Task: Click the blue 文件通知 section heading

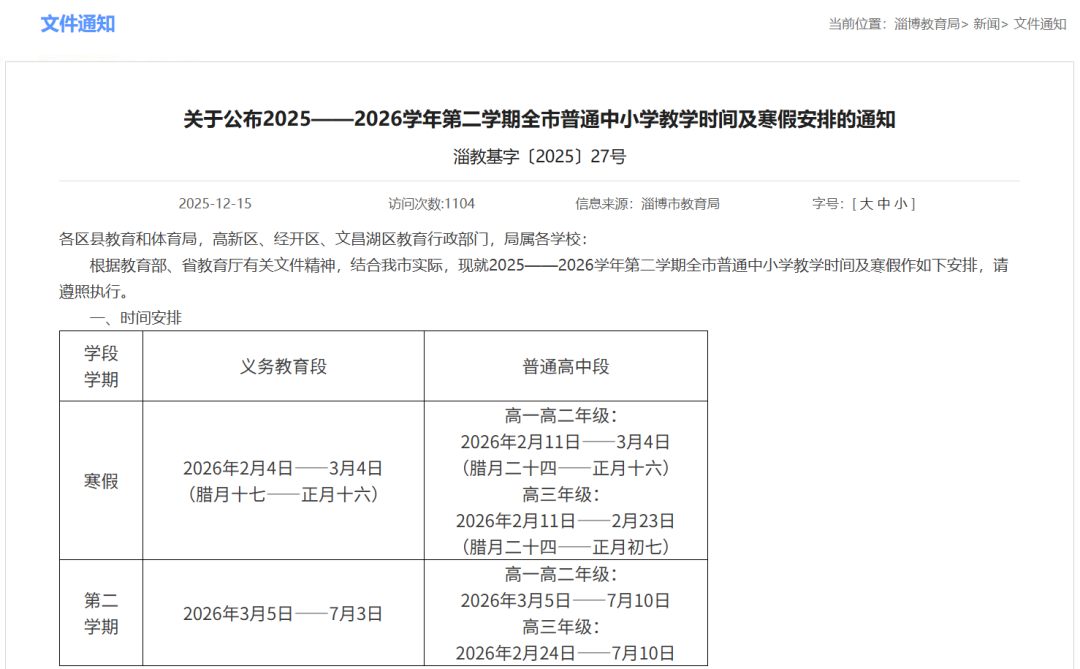Action: click(x=78, y=24)
